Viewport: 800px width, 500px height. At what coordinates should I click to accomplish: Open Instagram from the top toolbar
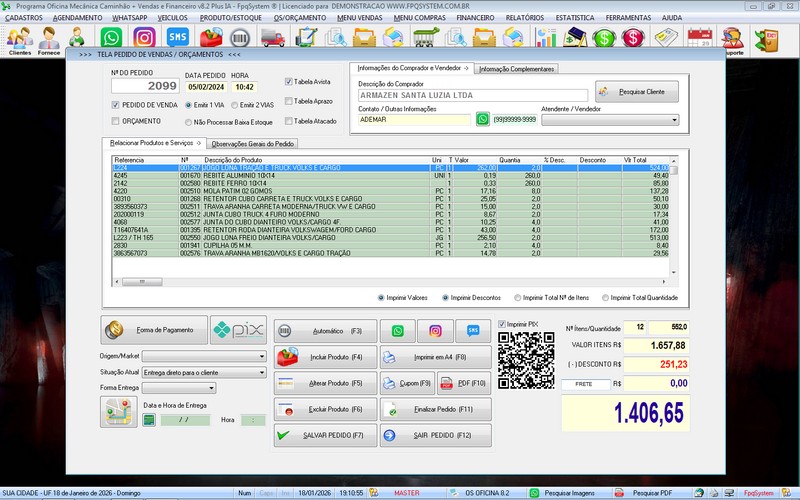tap(144, 38)
